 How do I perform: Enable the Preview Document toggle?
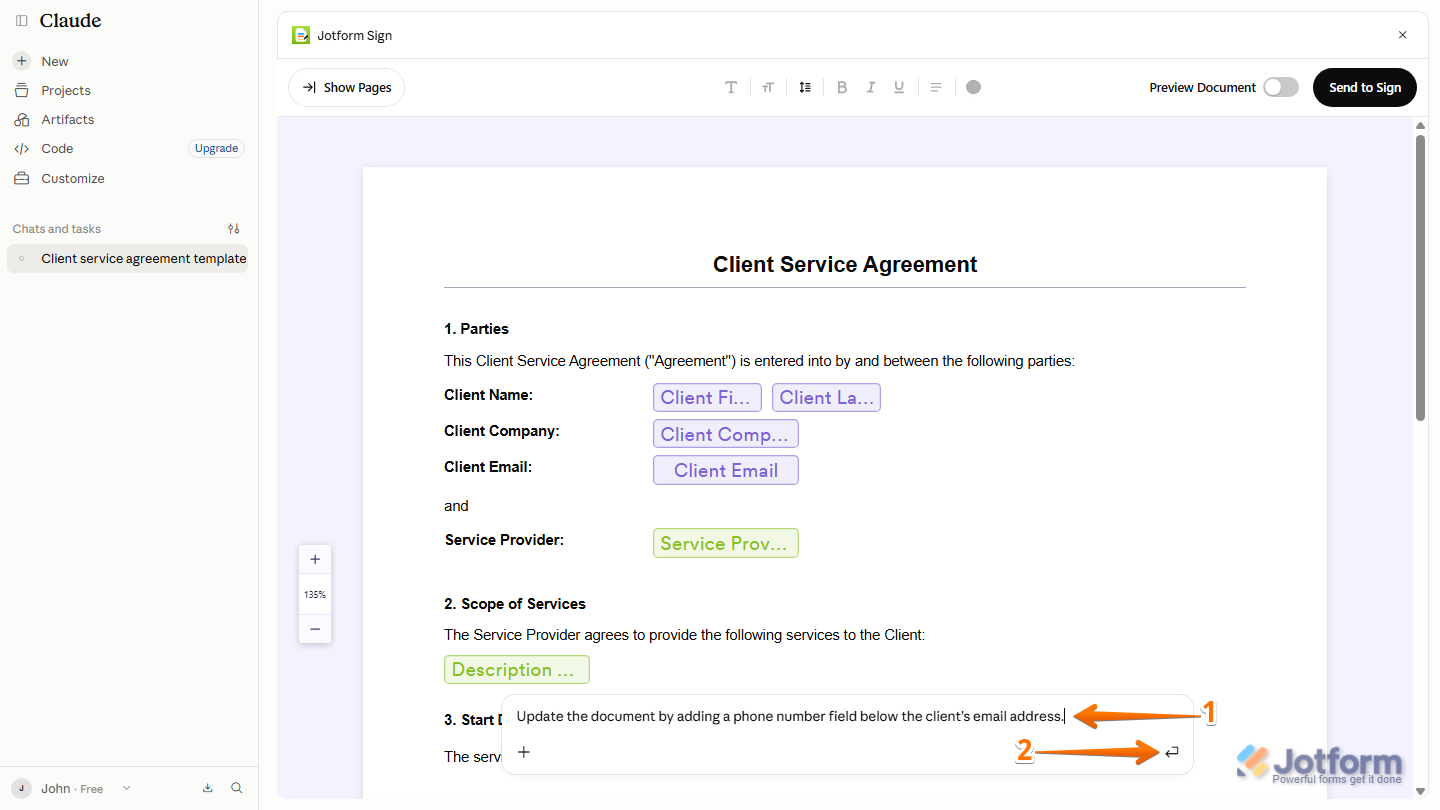pos(1281,87)
